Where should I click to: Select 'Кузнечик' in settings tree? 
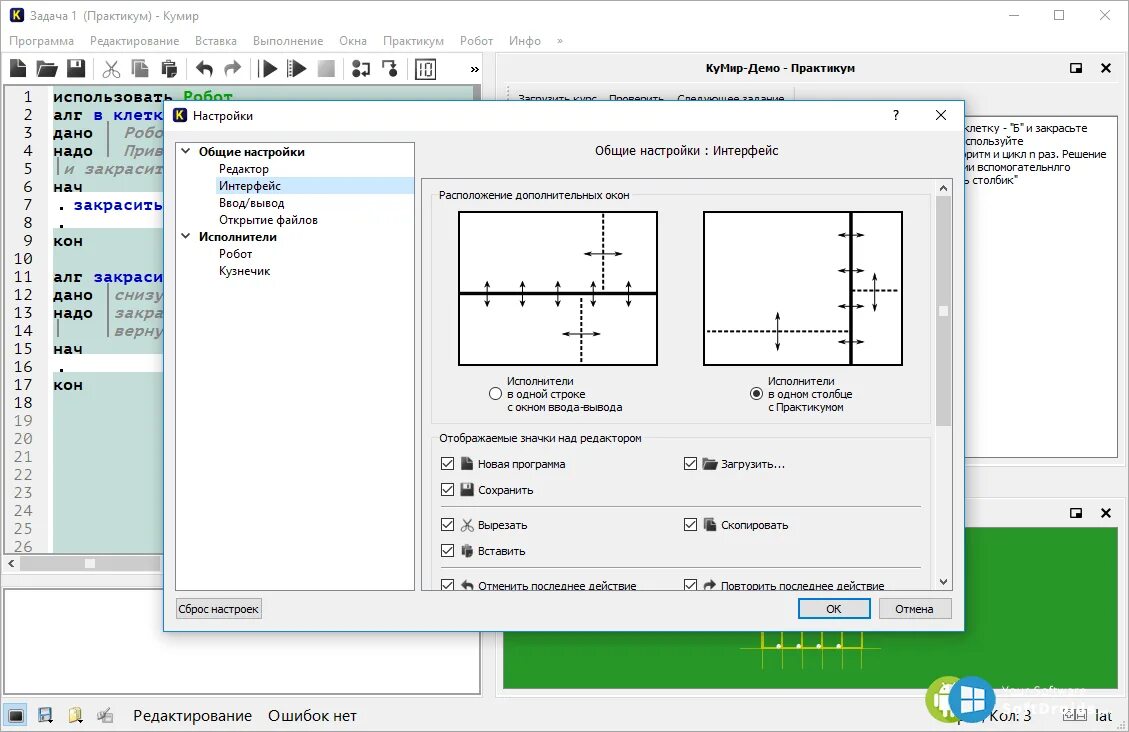click(244, 271)
